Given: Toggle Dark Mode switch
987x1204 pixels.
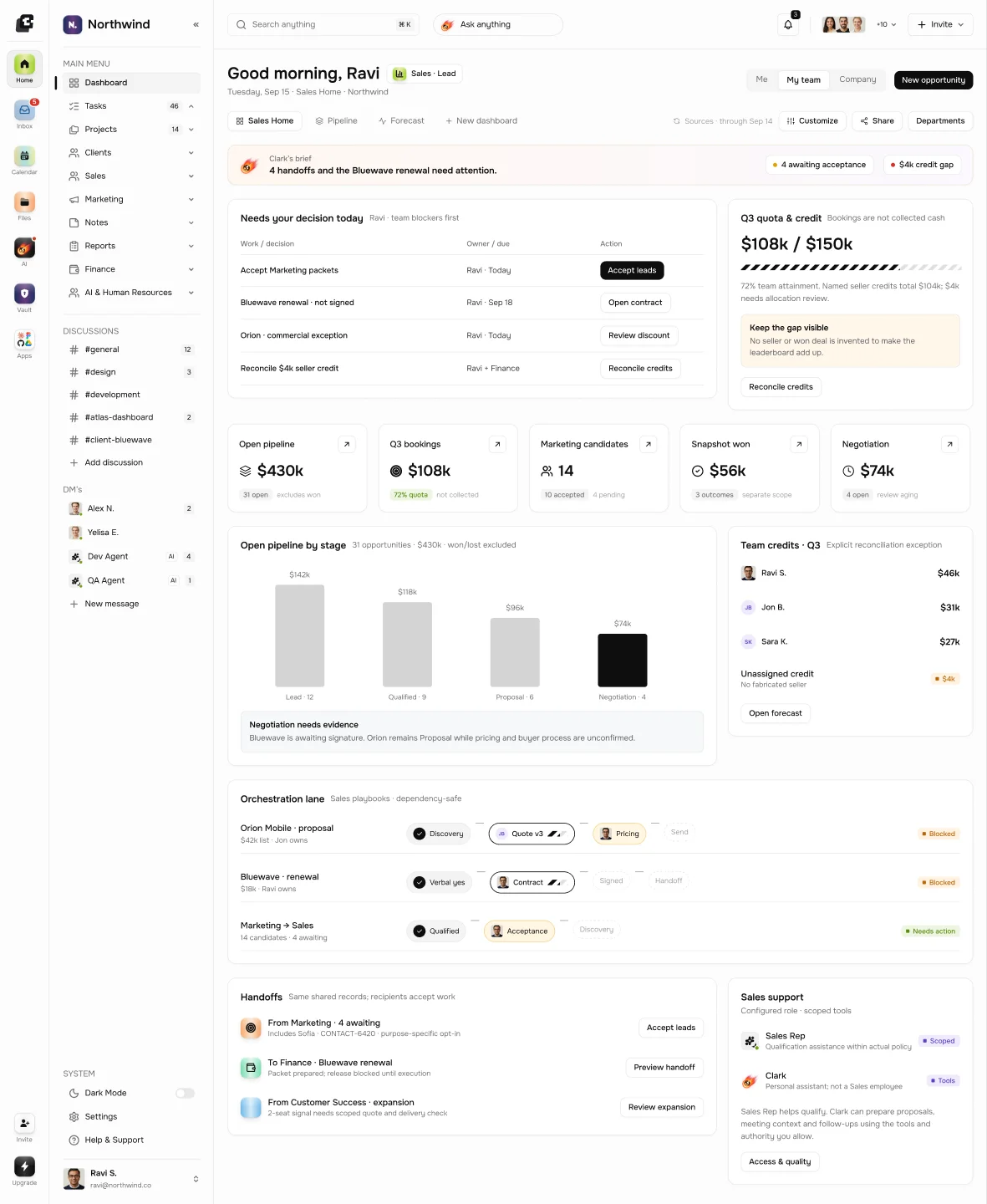Looking at the screenshot, I should 185,1093.
